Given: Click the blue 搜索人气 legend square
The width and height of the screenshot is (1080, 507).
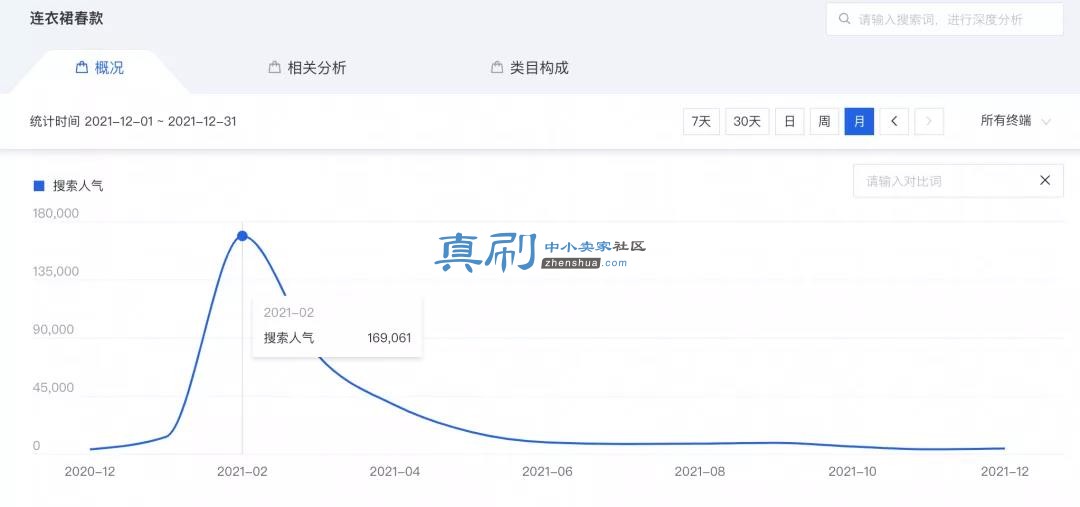Looking at the screenshot, I should point(39,185).
